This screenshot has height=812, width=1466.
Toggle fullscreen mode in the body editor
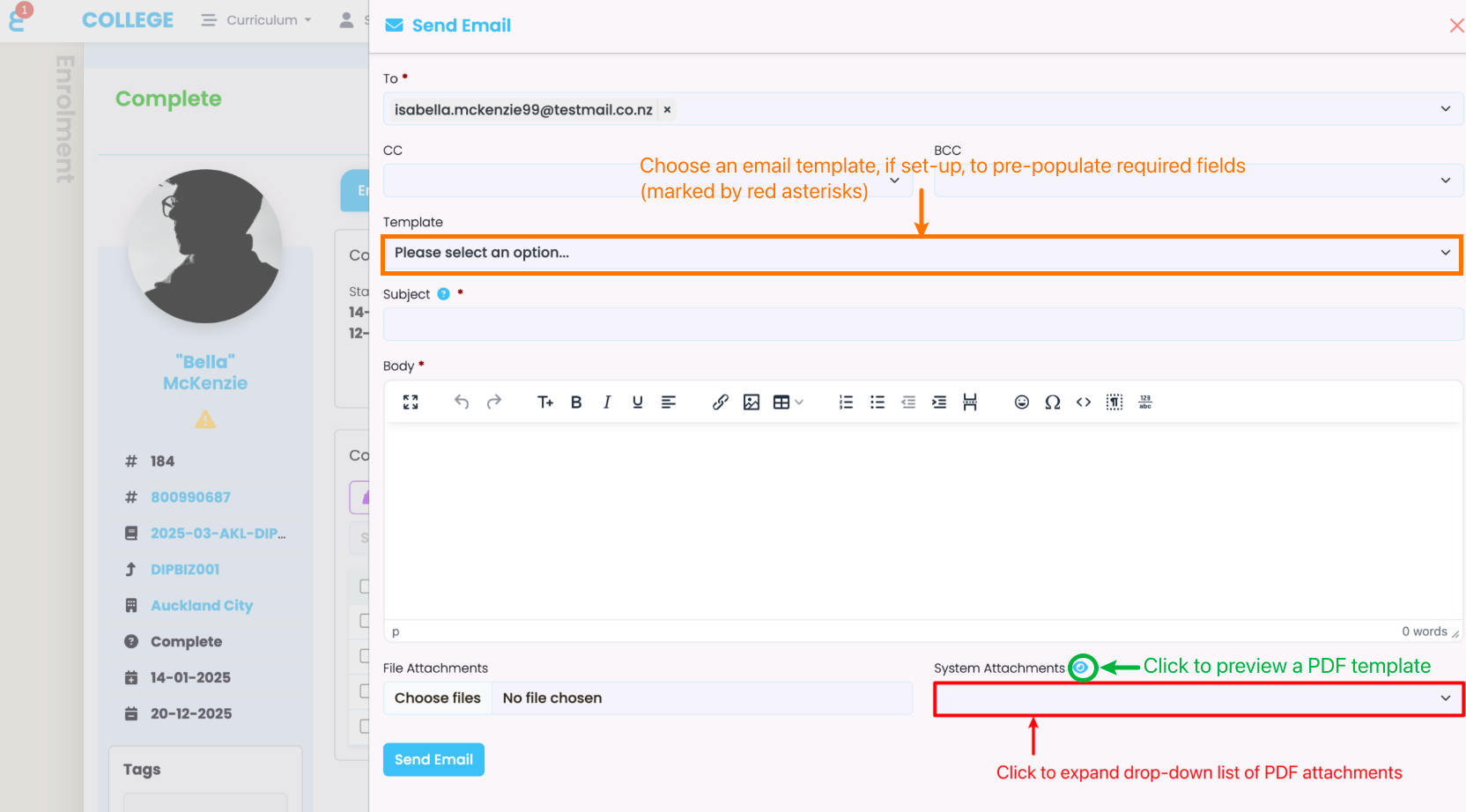[x=411, y=402]
